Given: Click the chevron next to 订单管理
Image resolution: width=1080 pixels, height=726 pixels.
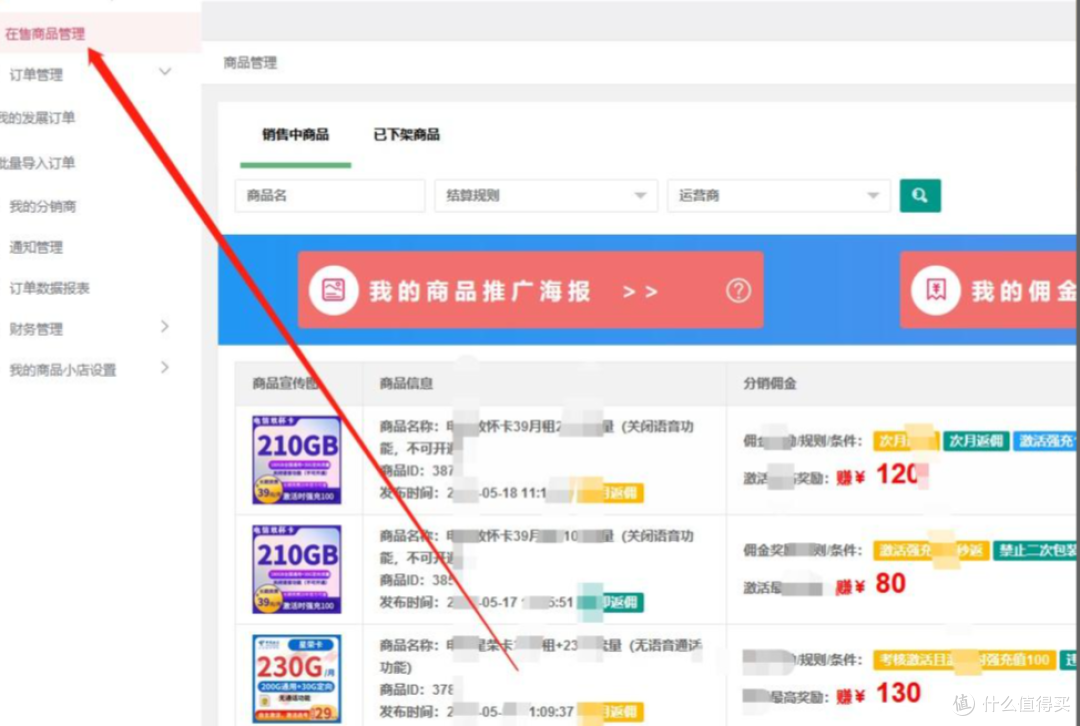Looking at the screenshot, I should point(165,72).
